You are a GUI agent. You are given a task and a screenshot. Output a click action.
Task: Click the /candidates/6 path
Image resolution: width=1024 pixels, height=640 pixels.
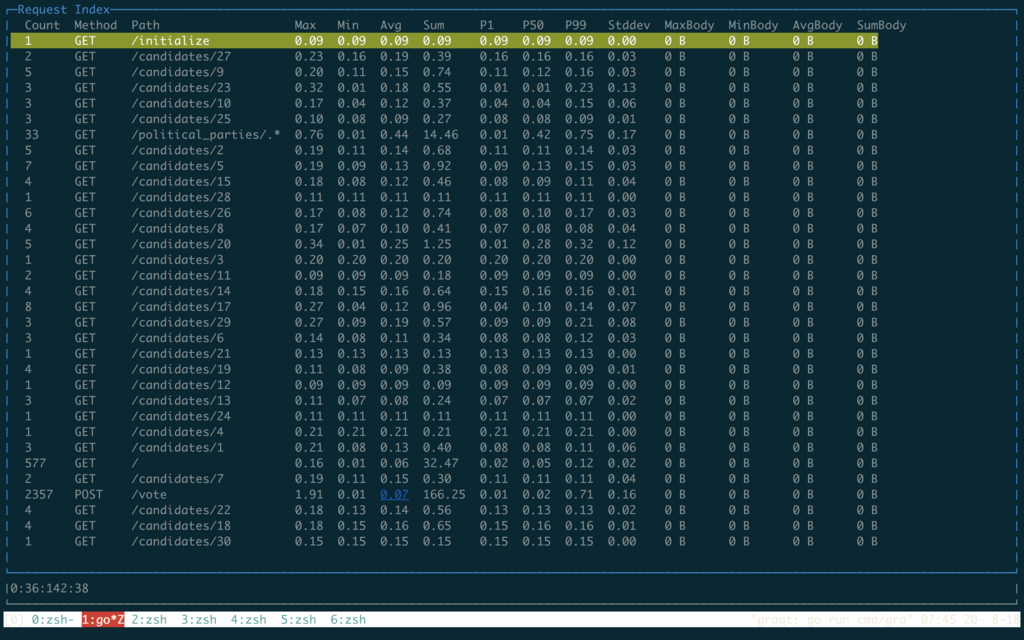(x=178, y=338)
